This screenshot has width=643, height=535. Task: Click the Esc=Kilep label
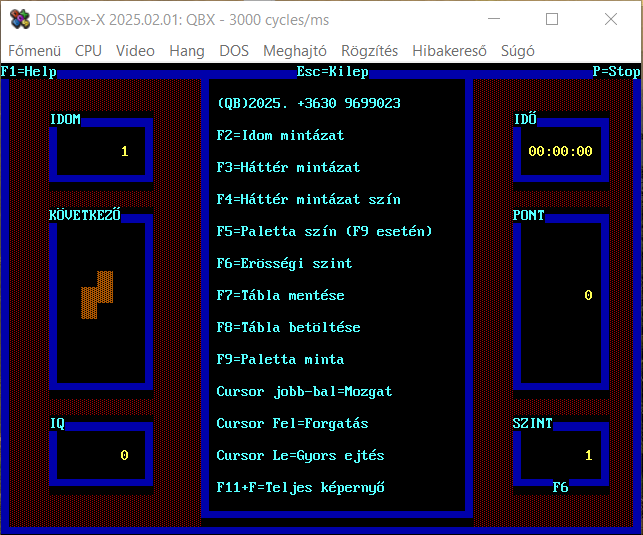click(x=333, y=72)
